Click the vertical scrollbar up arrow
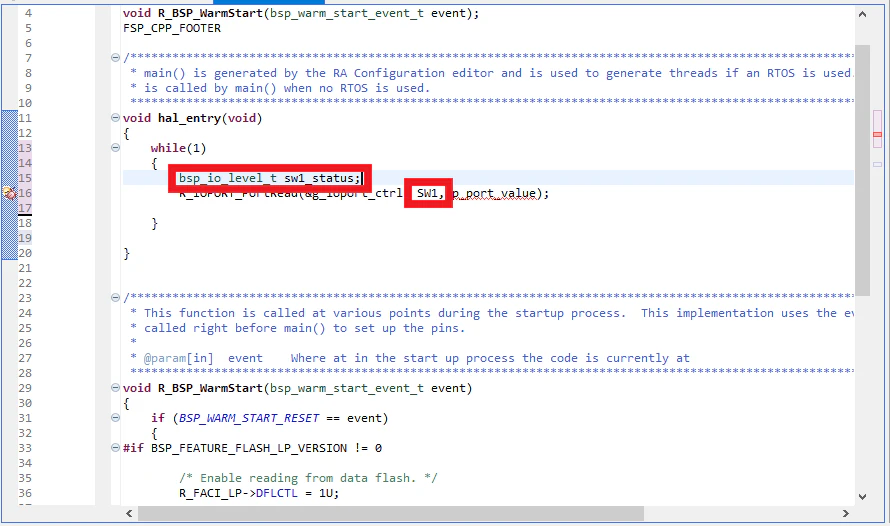 [x=862, y=14]
